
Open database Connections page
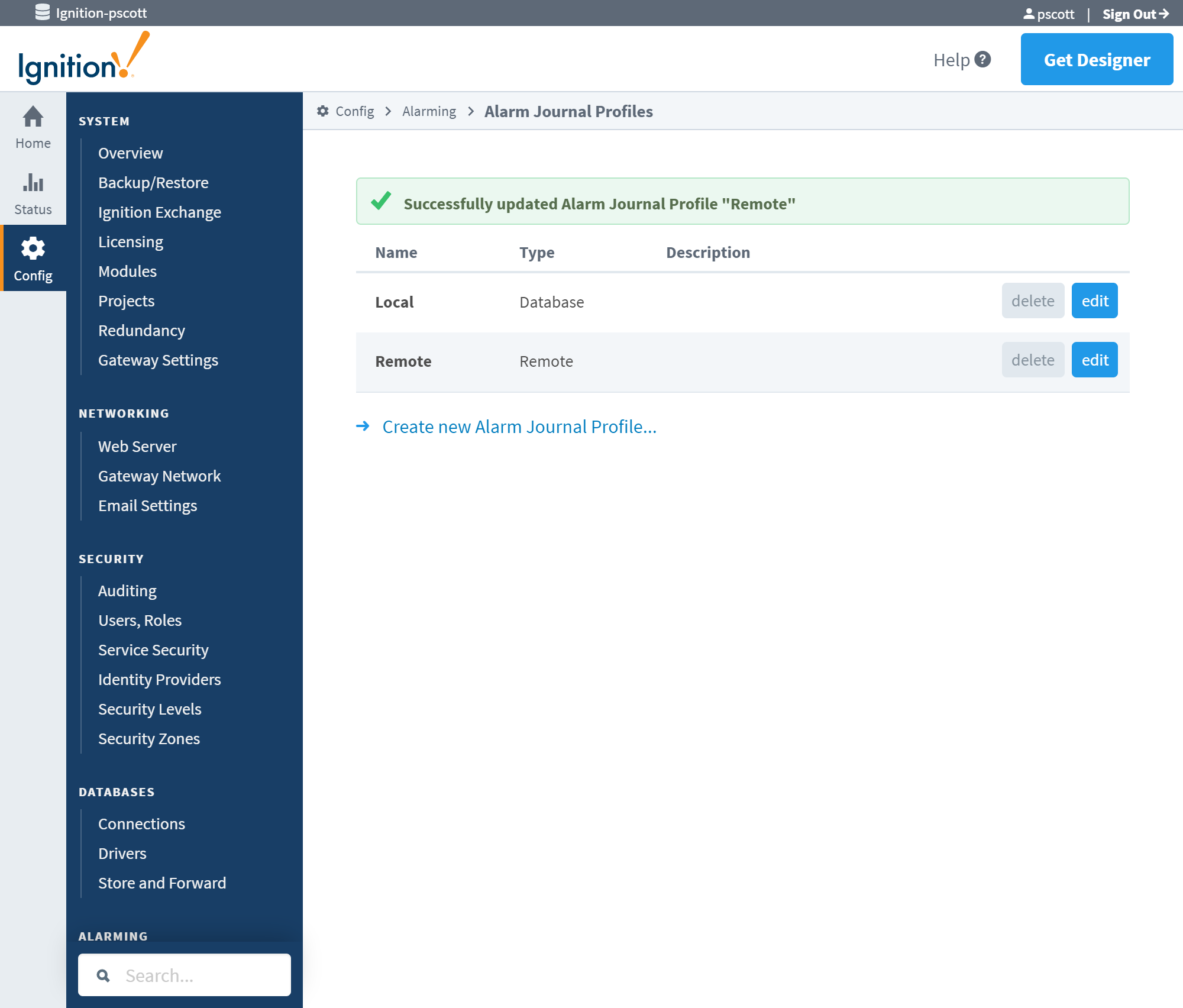click(x=141, y=824)
